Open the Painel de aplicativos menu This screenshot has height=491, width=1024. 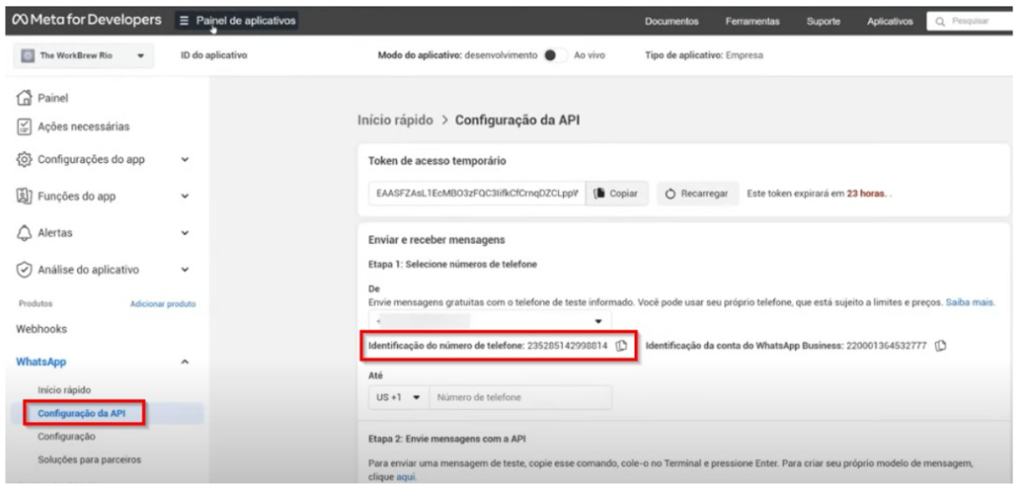[x=237, y=21]
